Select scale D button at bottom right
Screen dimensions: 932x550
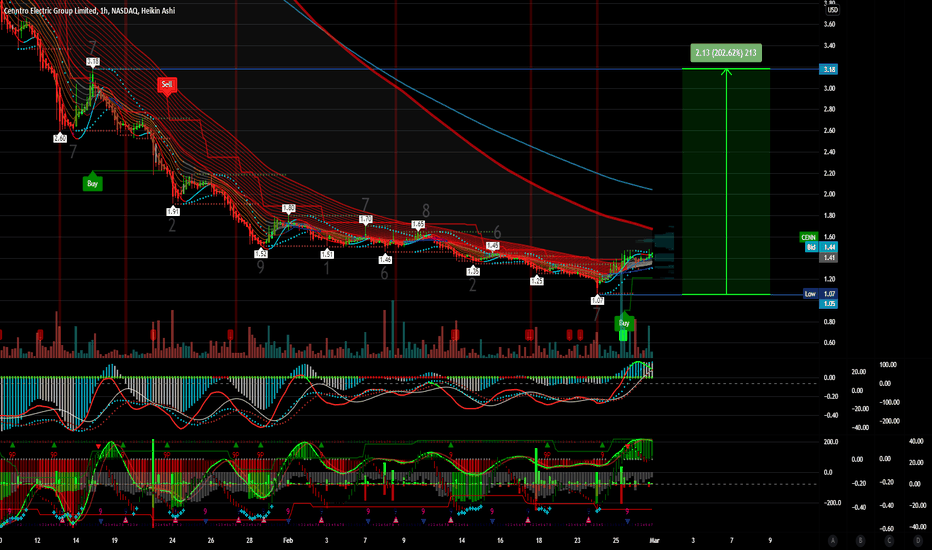[918, 540]
